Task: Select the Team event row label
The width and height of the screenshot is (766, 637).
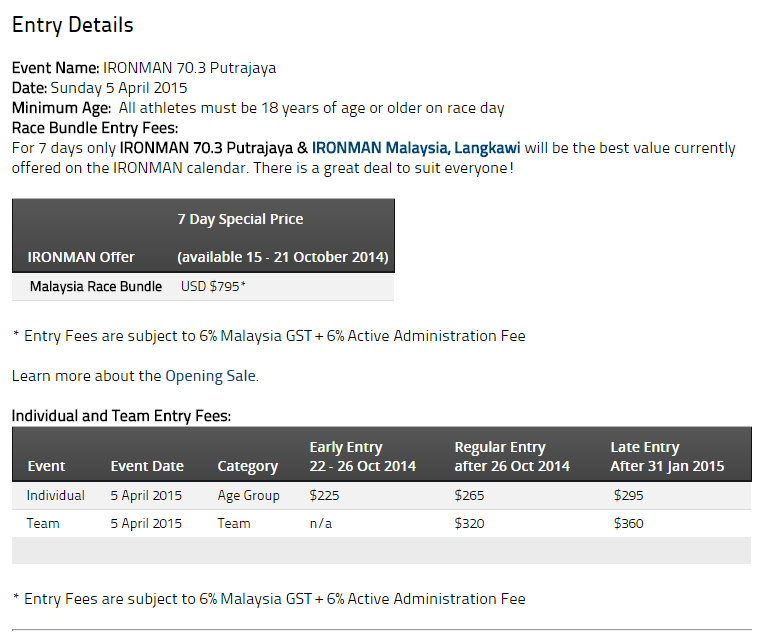Action: tap(43, 524)
